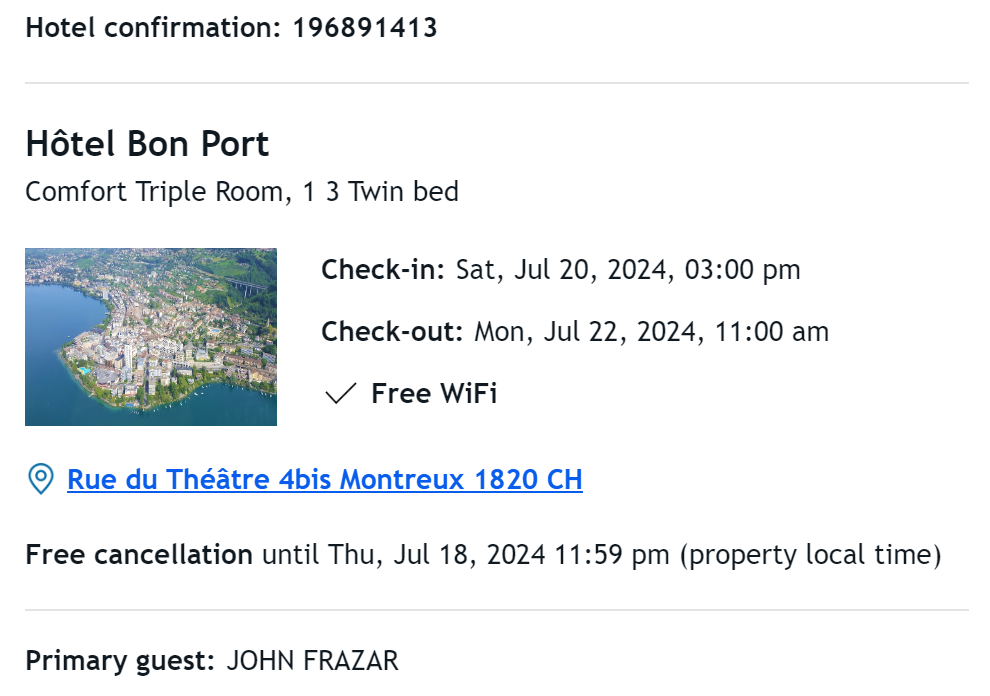Click the map pin location icon
The width and height of the screenshot is (990, 696).
click(41, 479)
